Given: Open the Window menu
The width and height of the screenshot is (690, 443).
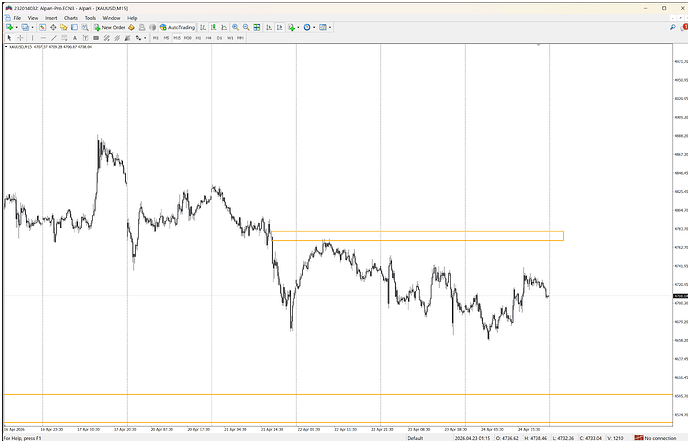Looking at the screenshot, I should click(111, 18).
